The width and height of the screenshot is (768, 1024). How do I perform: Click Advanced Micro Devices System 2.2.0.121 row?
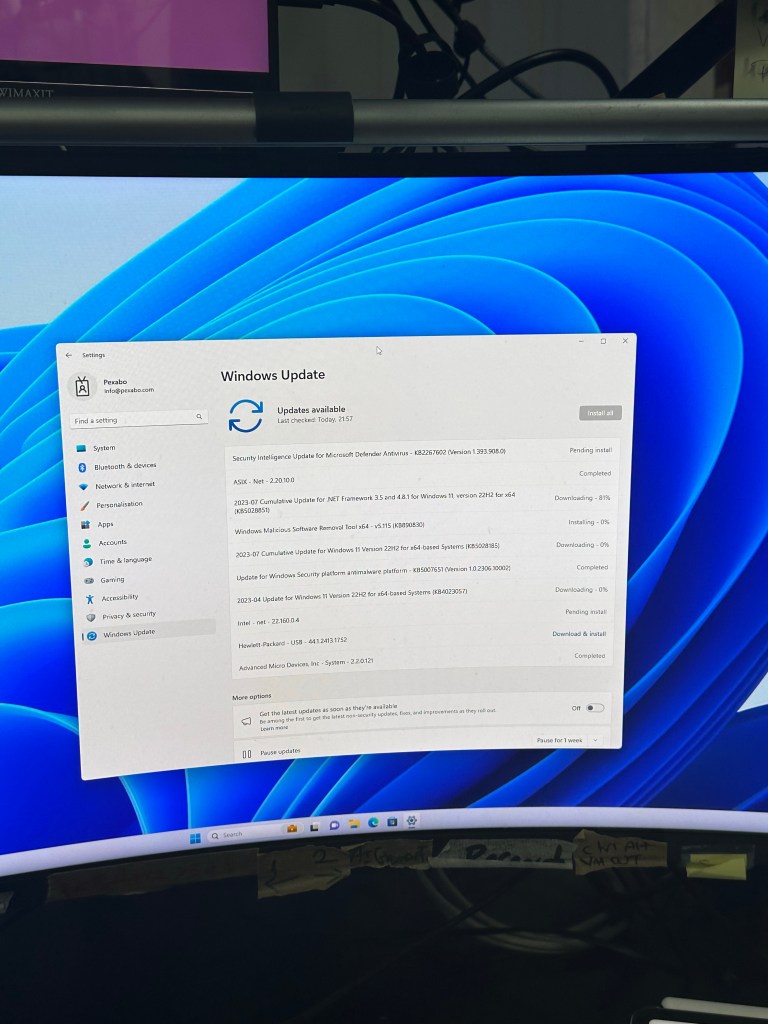pyautogui.click(x=423, y=662)
